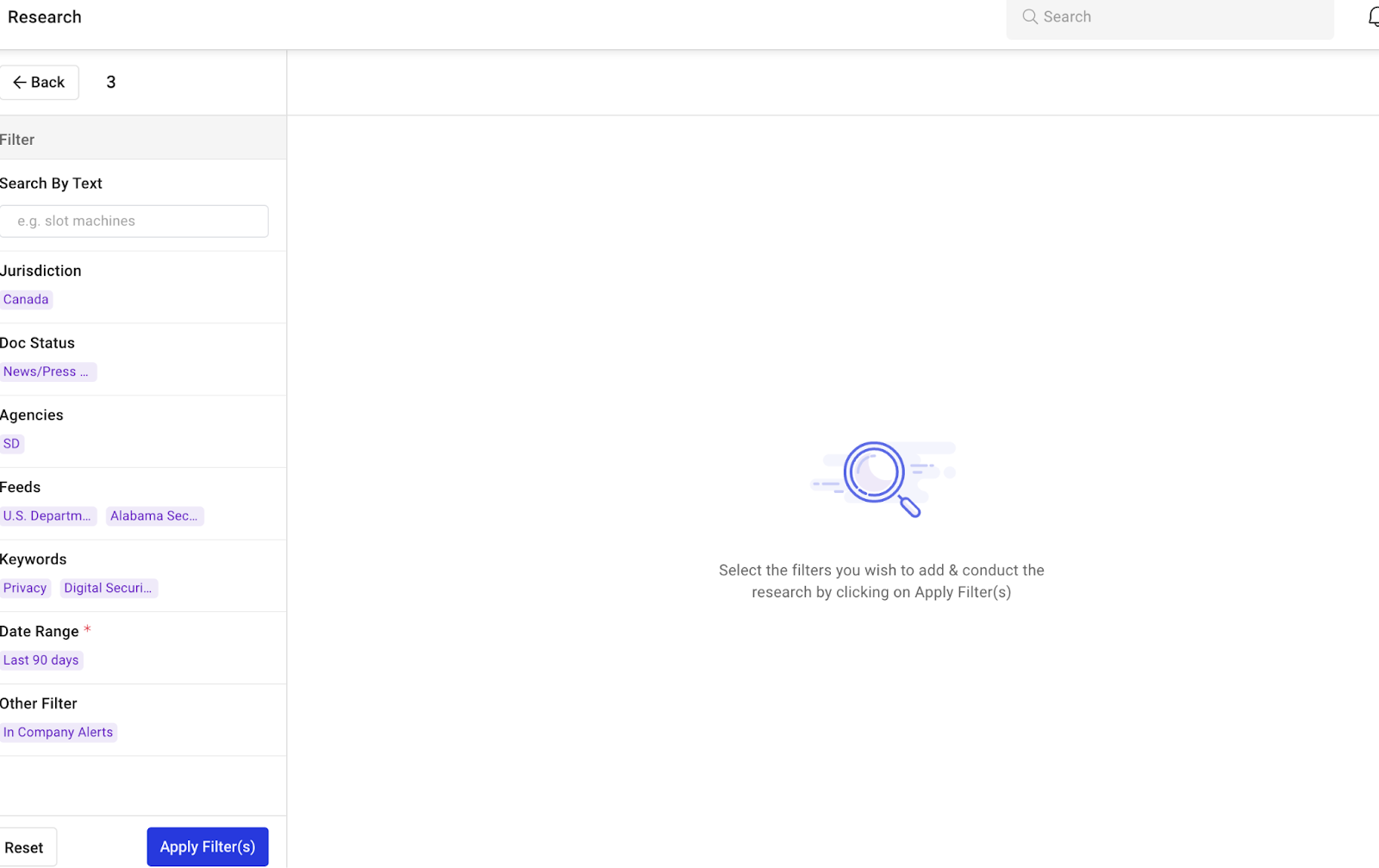Click the bell notifications icon

tap(1373, 17)
